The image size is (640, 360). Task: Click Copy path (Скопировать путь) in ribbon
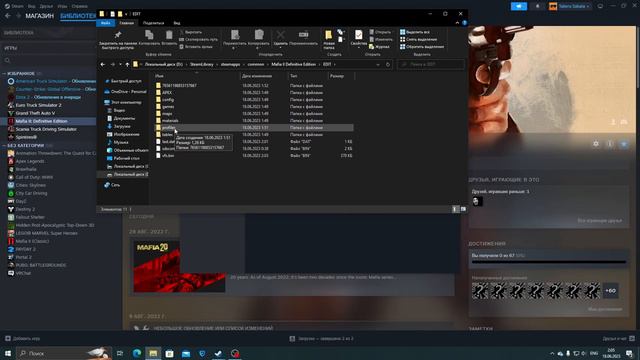[x=198, y=40]
